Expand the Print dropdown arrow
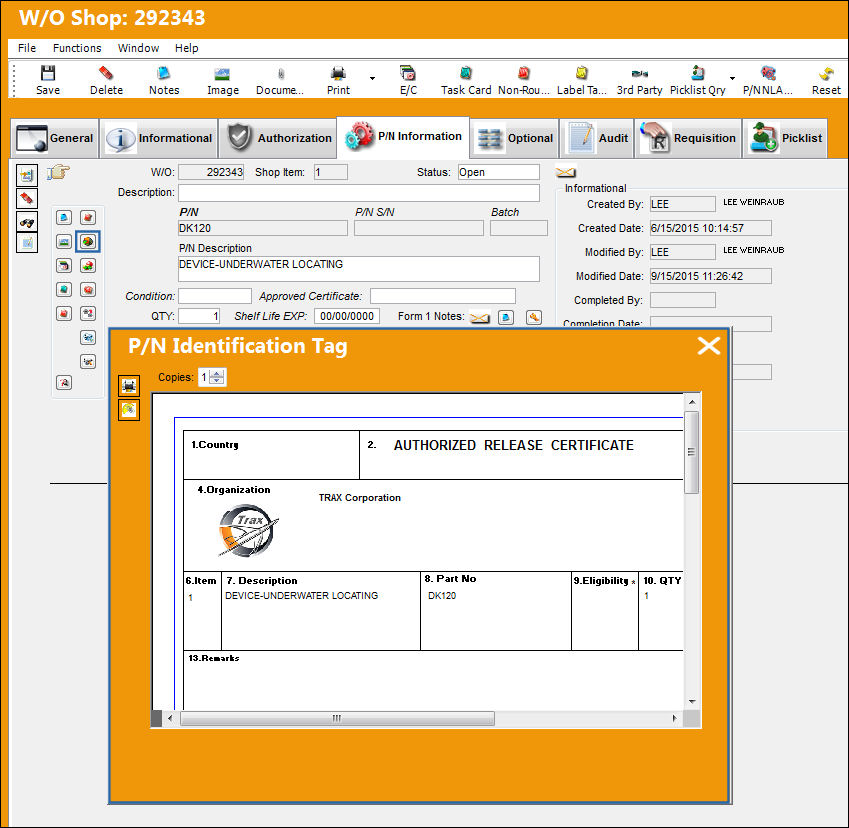 coord(372,79)
